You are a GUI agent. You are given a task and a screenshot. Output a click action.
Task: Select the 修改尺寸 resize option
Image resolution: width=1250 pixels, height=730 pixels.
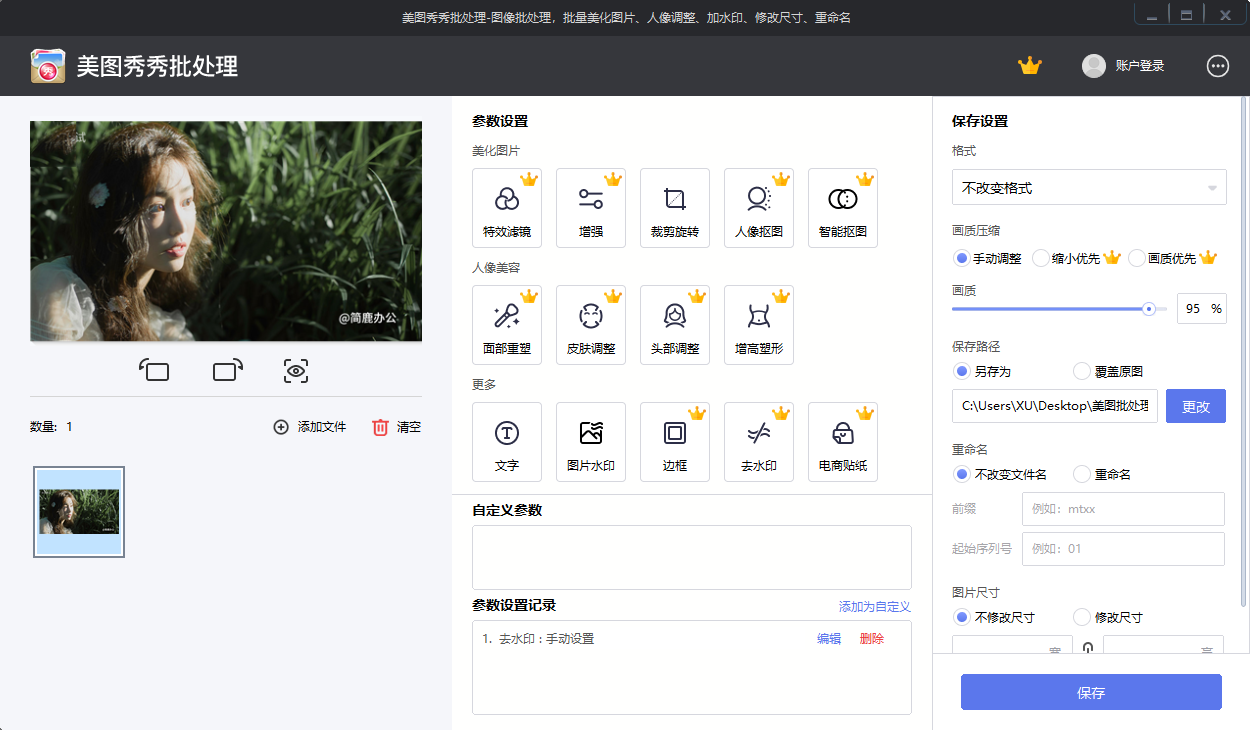[x=1081, y=617]
